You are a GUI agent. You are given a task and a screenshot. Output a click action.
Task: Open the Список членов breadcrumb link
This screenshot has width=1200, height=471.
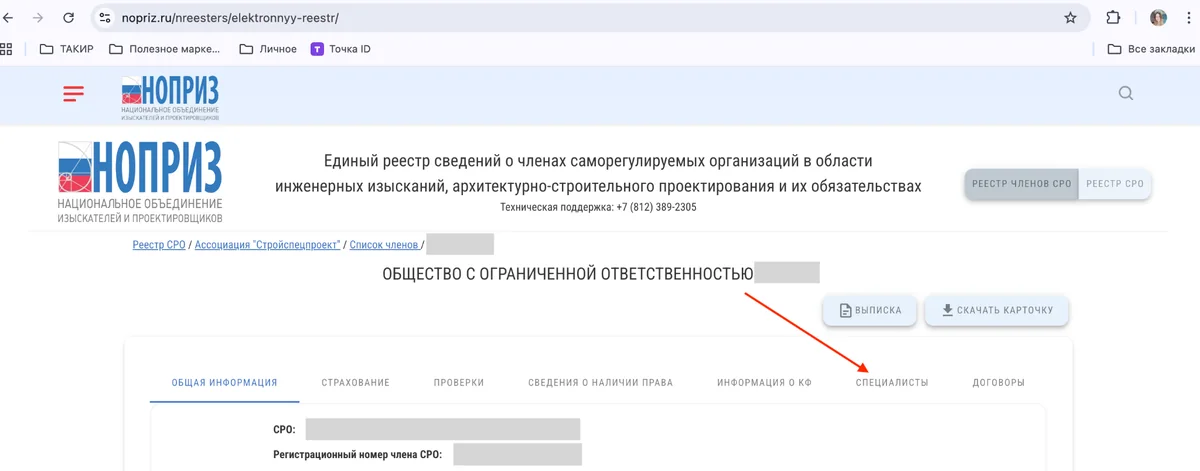384,245
